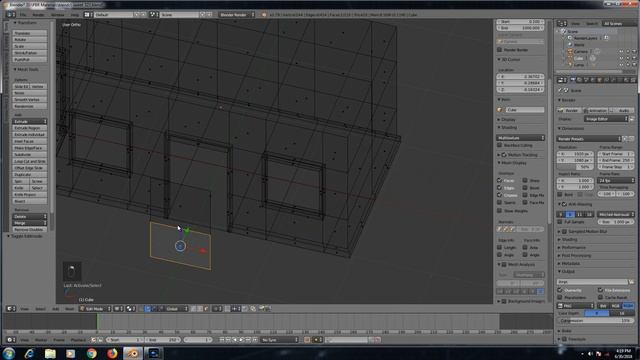Click the Rotate tool button

point(30,40)
